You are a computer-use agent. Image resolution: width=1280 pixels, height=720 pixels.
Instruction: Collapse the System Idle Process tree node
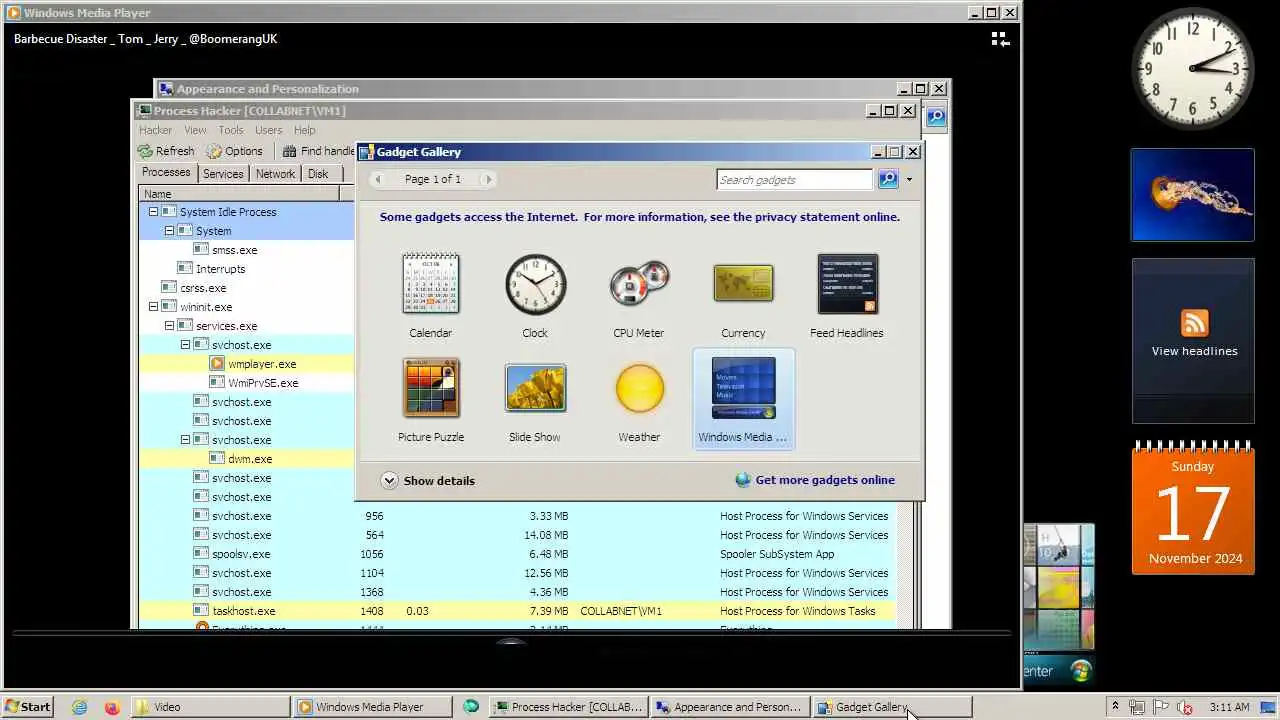click(153, 212)
